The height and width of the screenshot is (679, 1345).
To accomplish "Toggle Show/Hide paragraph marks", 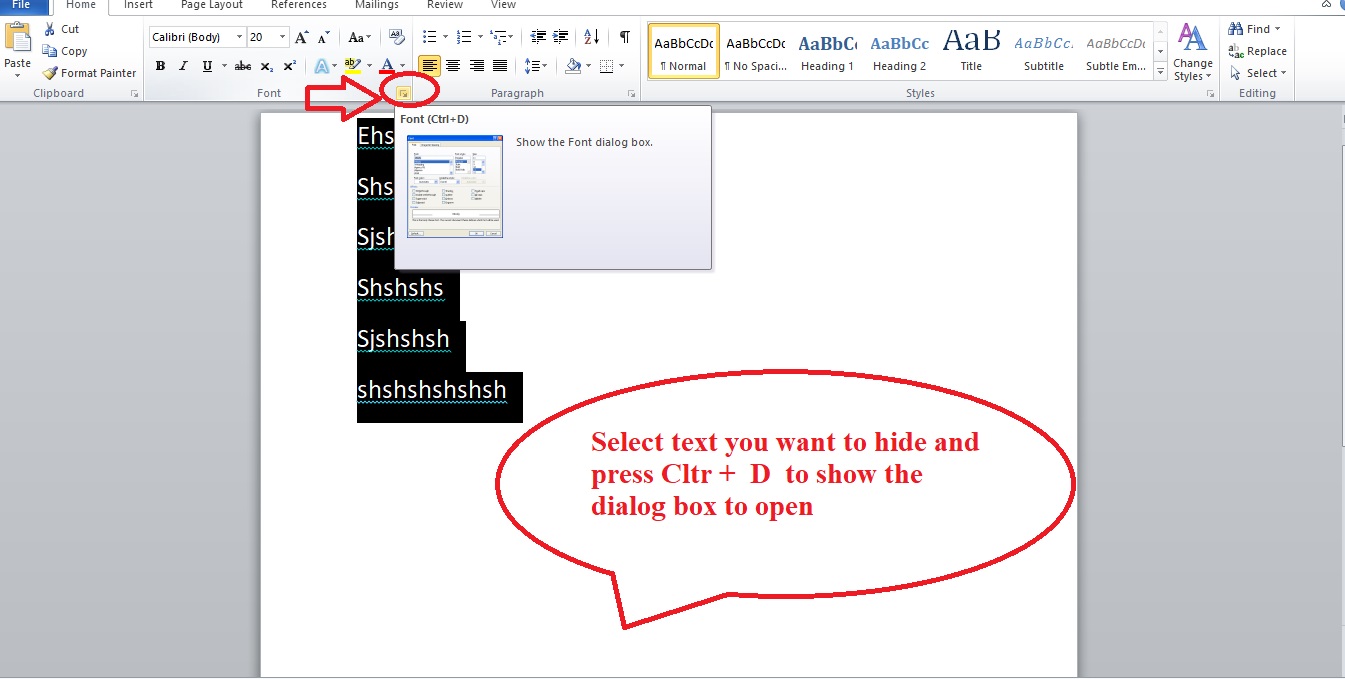I will click(624, 36).
